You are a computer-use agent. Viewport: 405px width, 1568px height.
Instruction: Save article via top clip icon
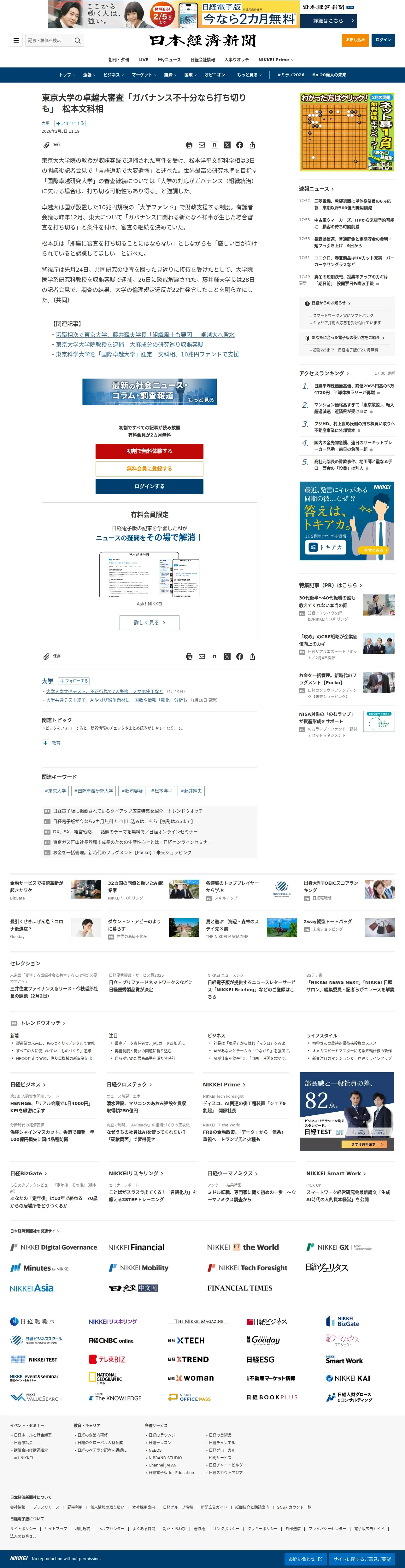[x=46, y=145]
